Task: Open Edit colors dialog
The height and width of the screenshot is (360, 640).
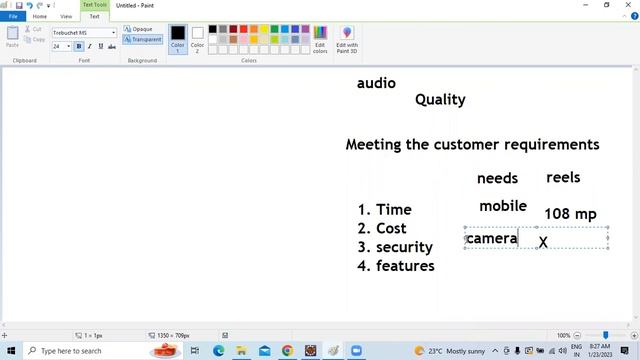Action: coord(320,39)
